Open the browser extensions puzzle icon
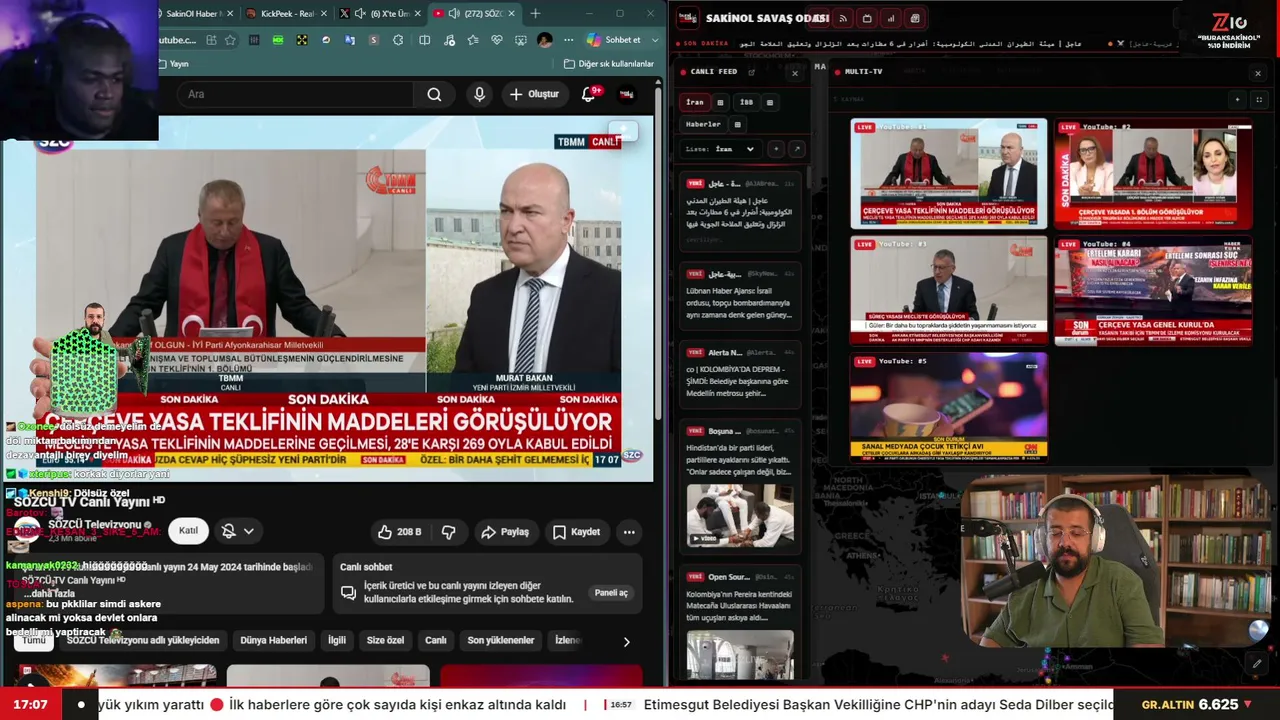Viewport: 1280px width, 720px height. click(398, 40)
